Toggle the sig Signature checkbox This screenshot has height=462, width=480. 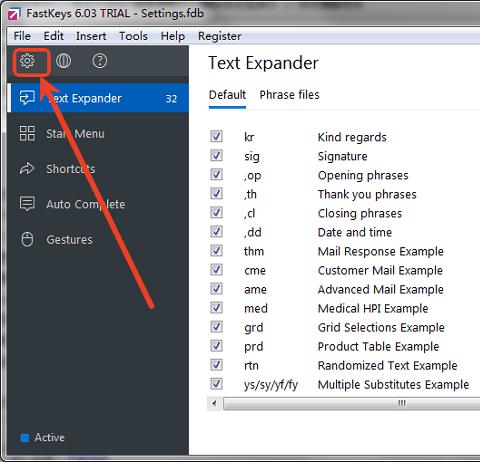point(216,155)
